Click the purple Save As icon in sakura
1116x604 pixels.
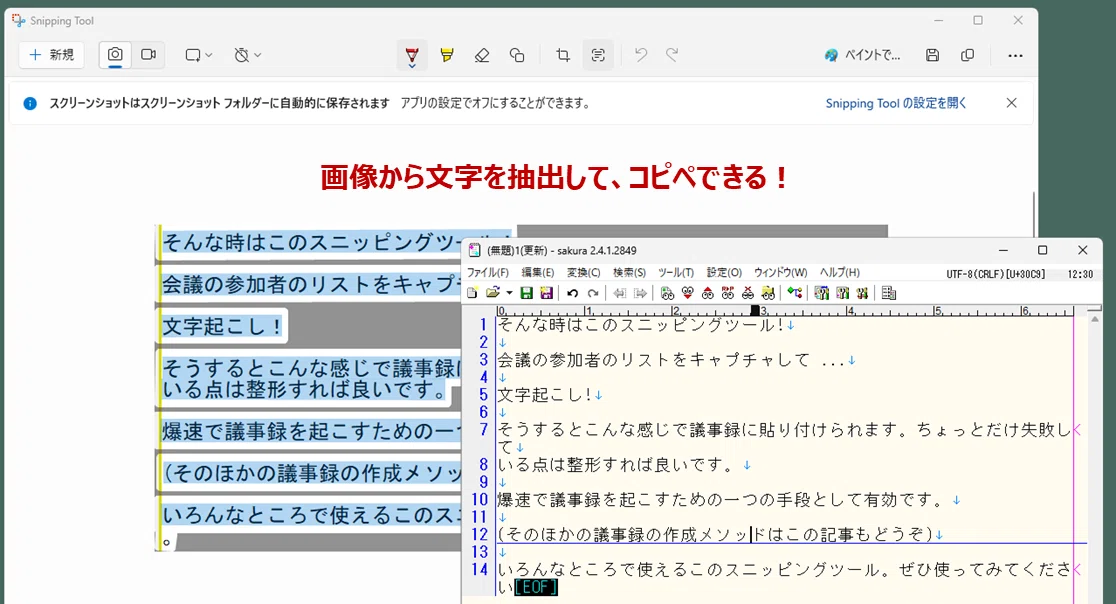[546, 293]
